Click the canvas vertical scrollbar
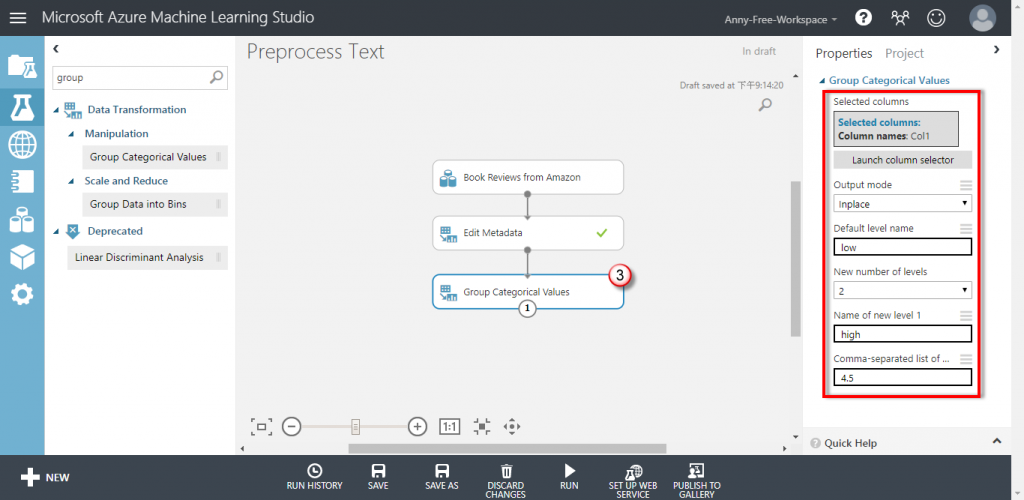Viewport: 1024px width, 500px height. pos(795,258)
